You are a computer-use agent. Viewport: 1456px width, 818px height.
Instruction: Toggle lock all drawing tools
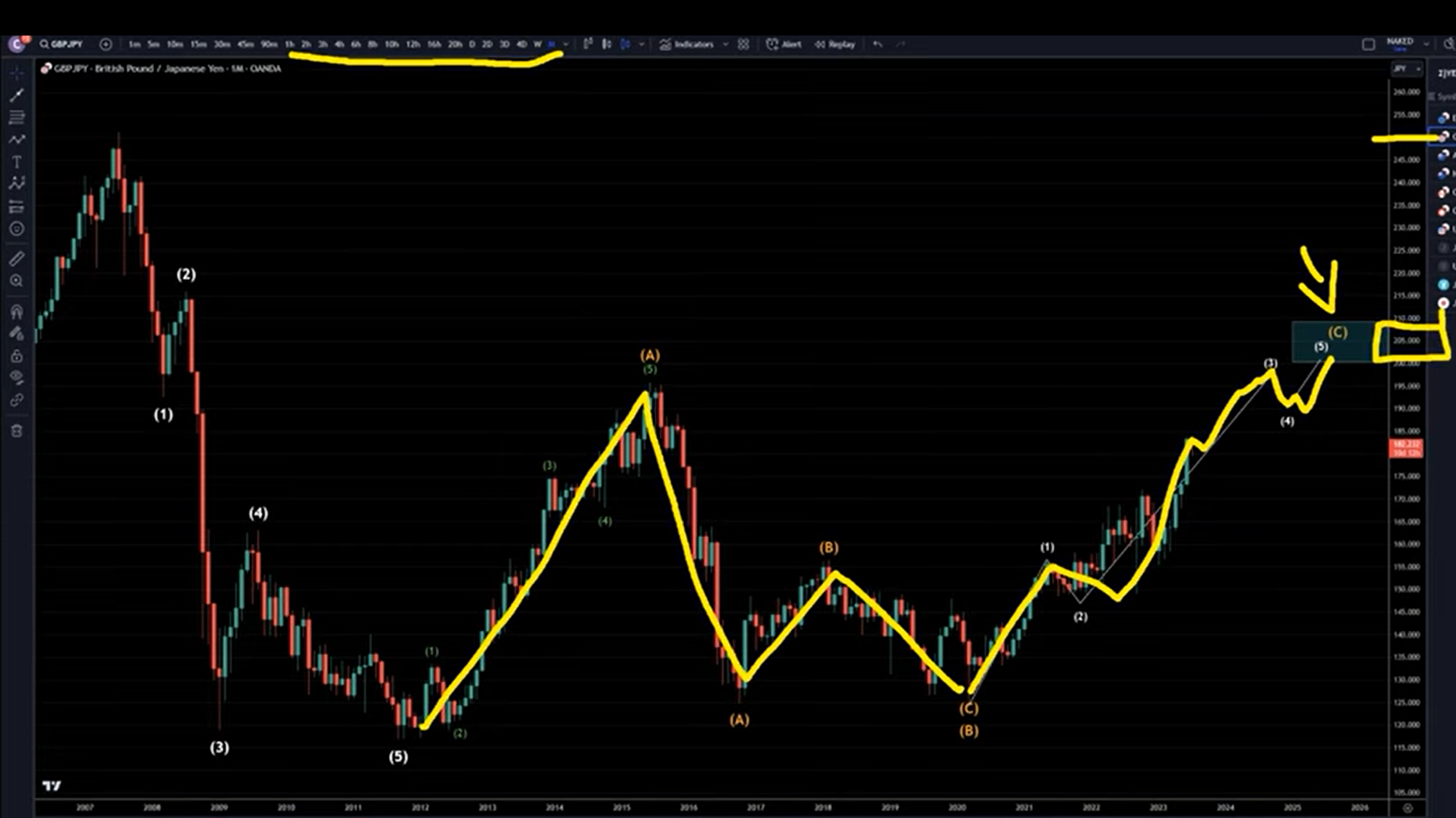click(16, 356)
